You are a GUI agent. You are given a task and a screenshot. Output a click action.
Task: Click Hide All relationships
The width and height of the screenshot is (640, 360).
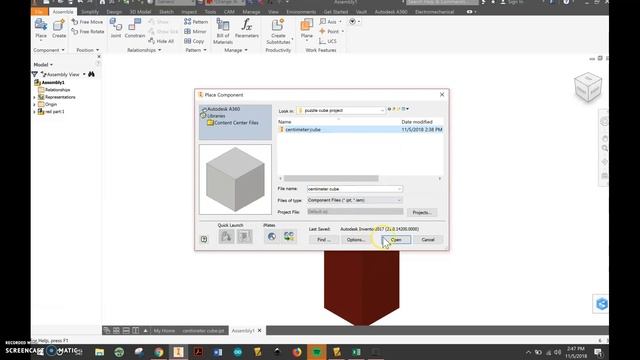click(161, 41)
